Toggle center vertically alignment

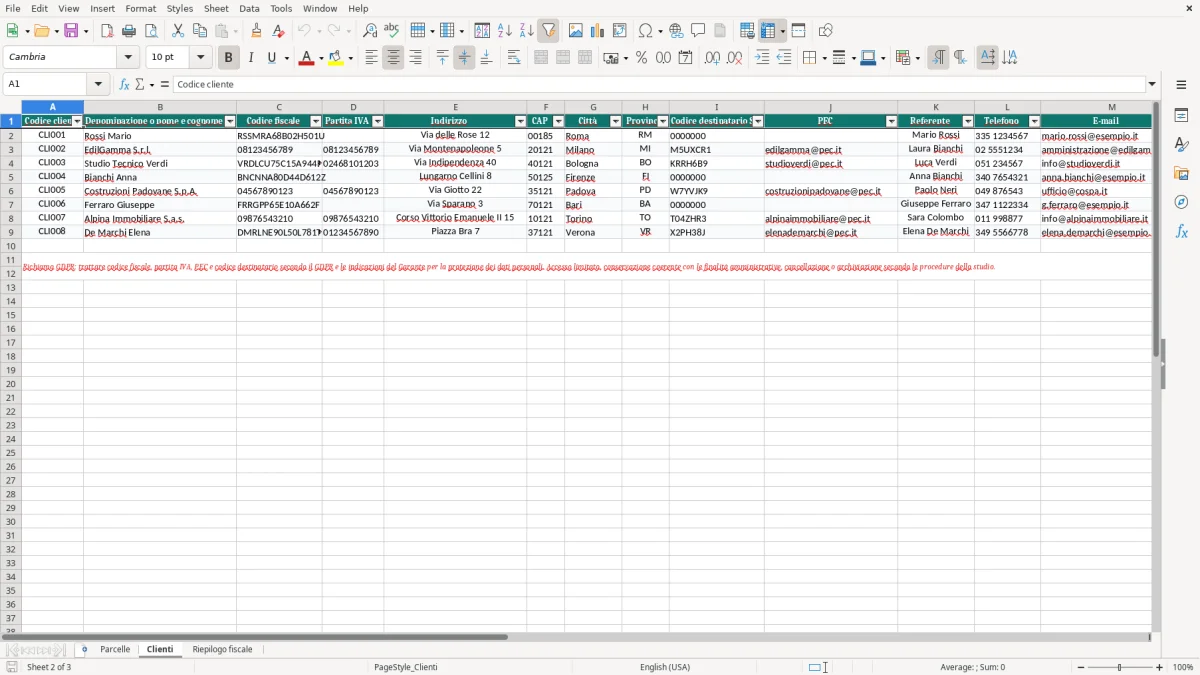464,58
